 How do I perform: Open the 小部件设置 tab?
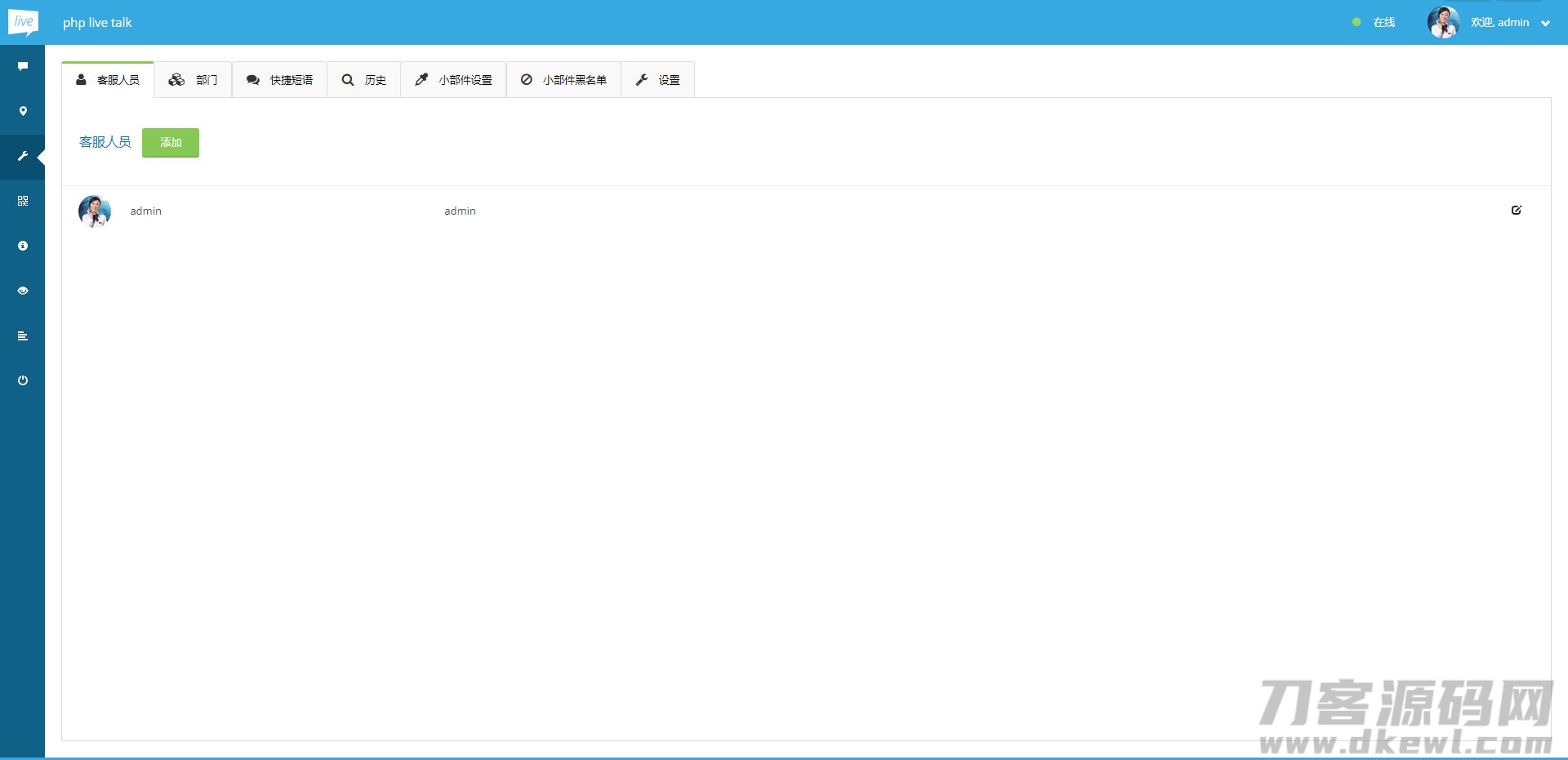[454, 80]
